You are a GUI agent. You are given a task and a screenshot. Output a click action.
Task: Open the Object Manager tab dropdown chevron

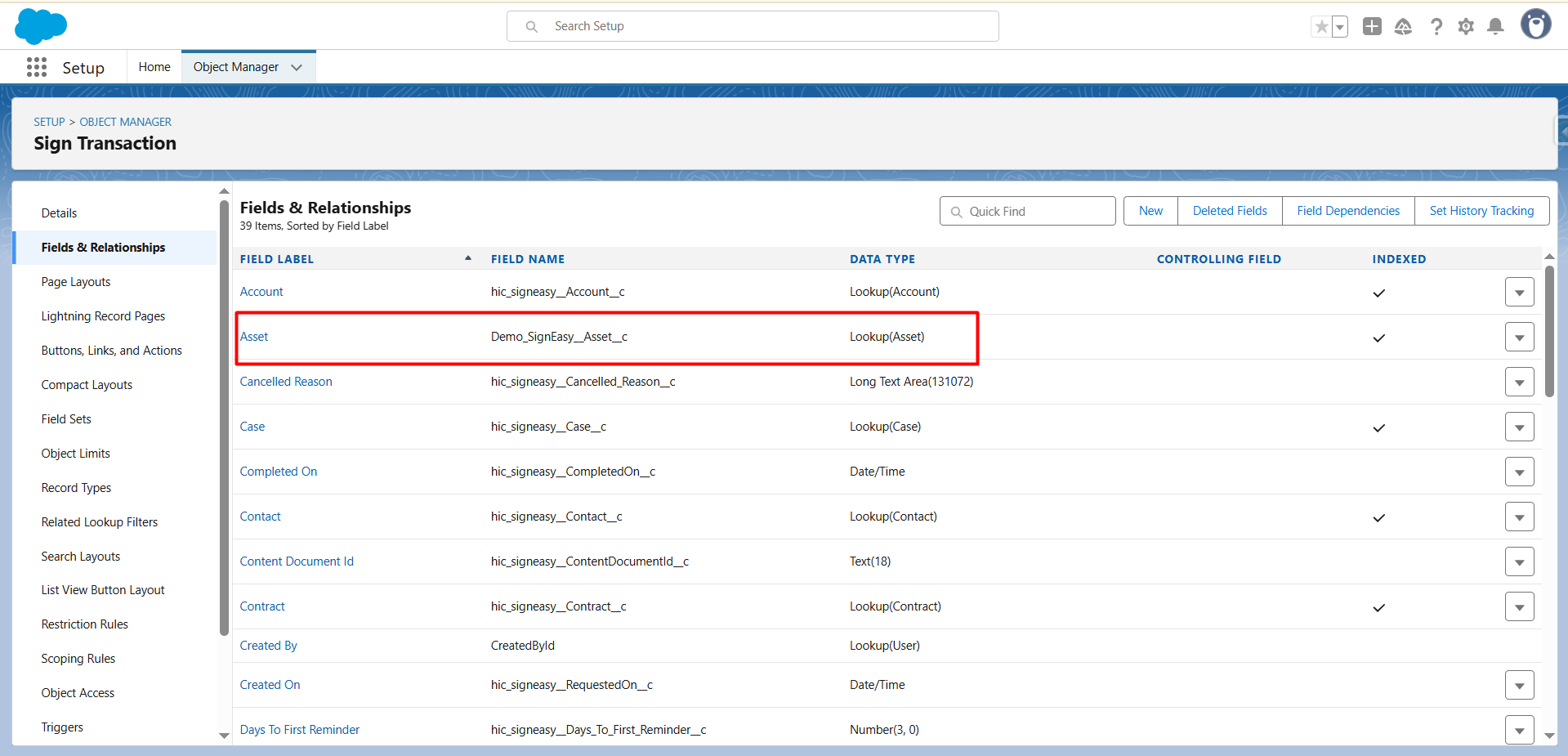[297, 67]
